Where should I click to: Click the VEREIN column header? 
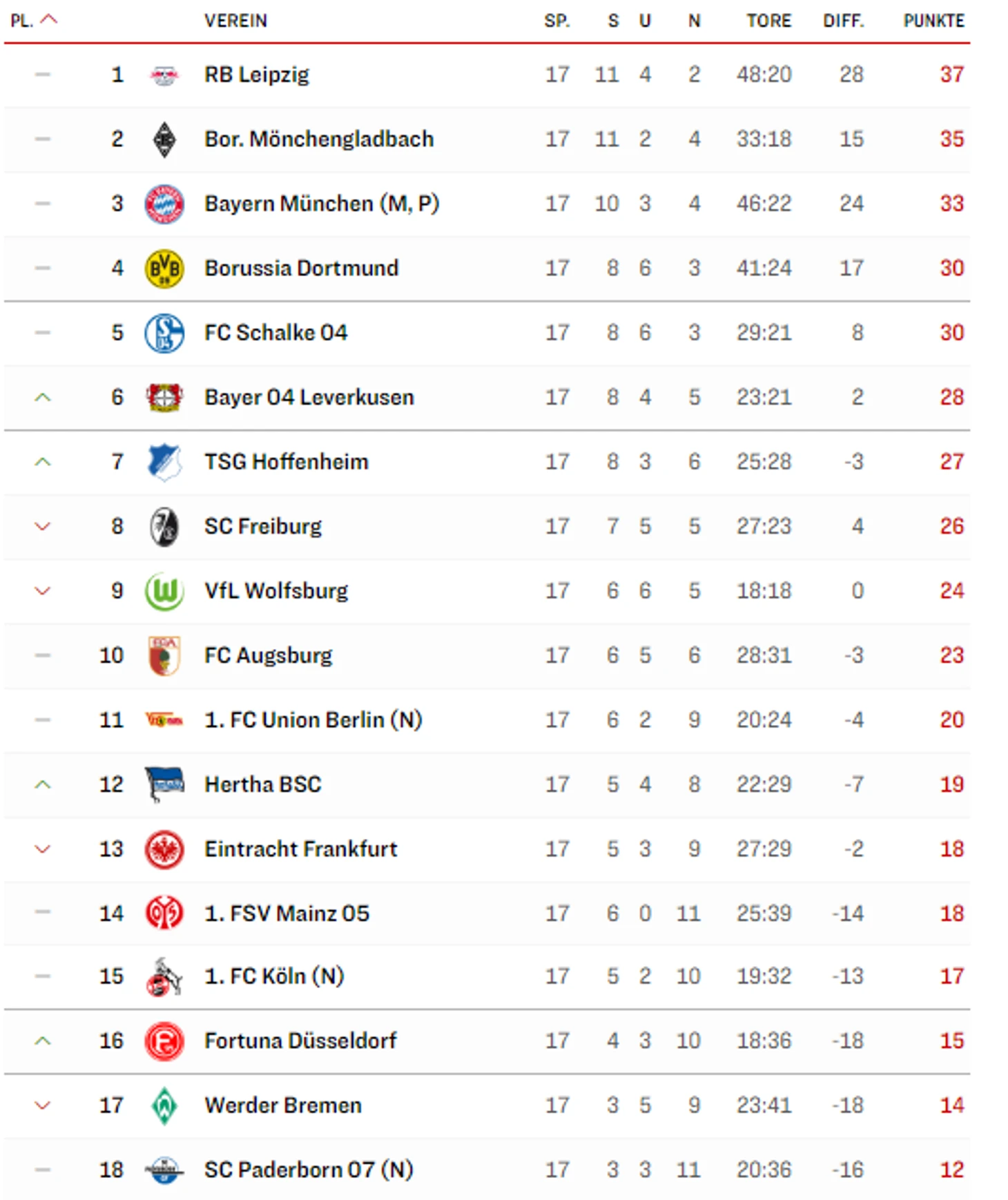pos(235,21)
